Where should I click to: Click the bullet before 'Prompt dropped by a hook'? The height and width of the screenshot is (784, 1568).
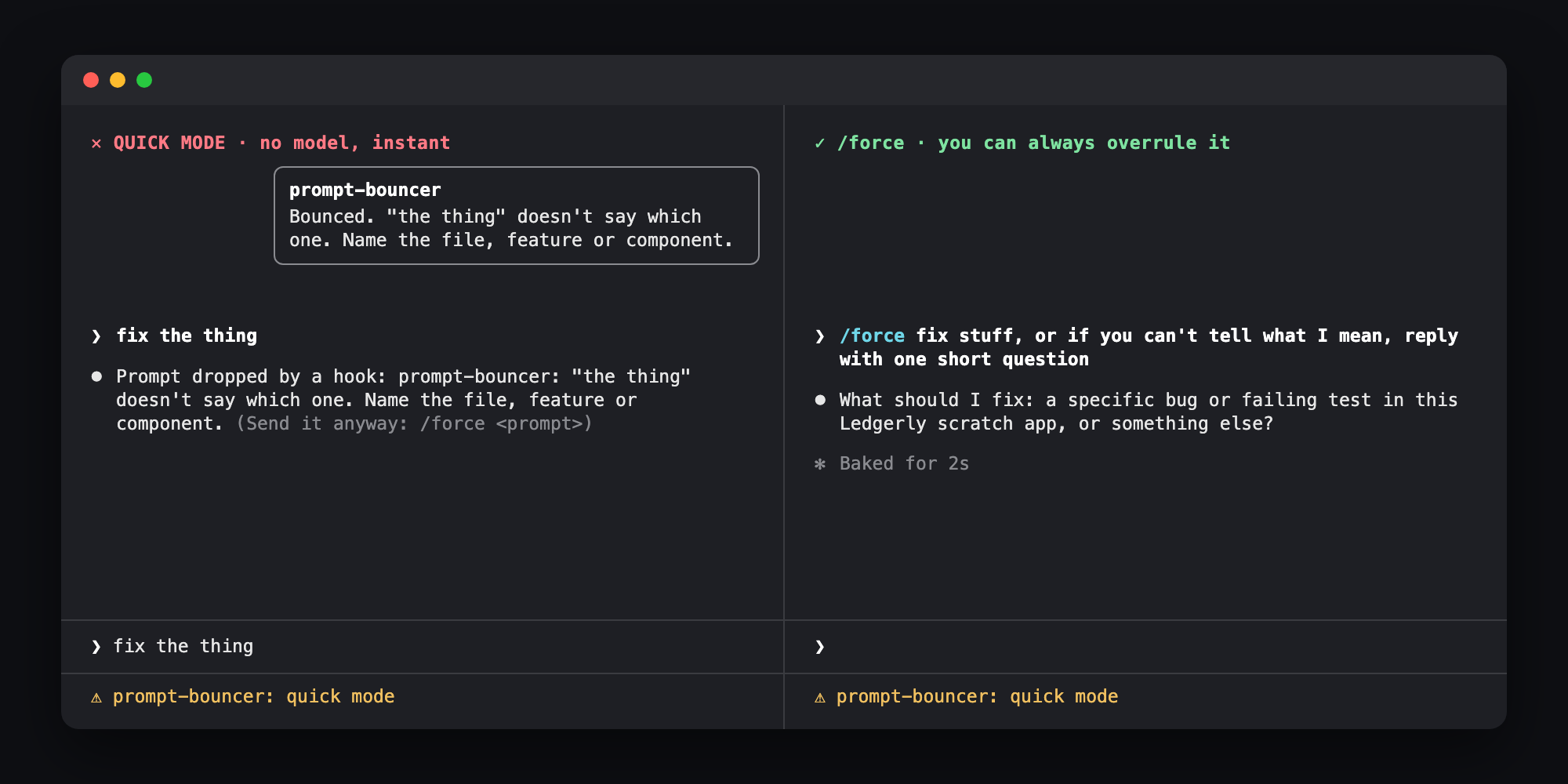click(x=96, y=376)
